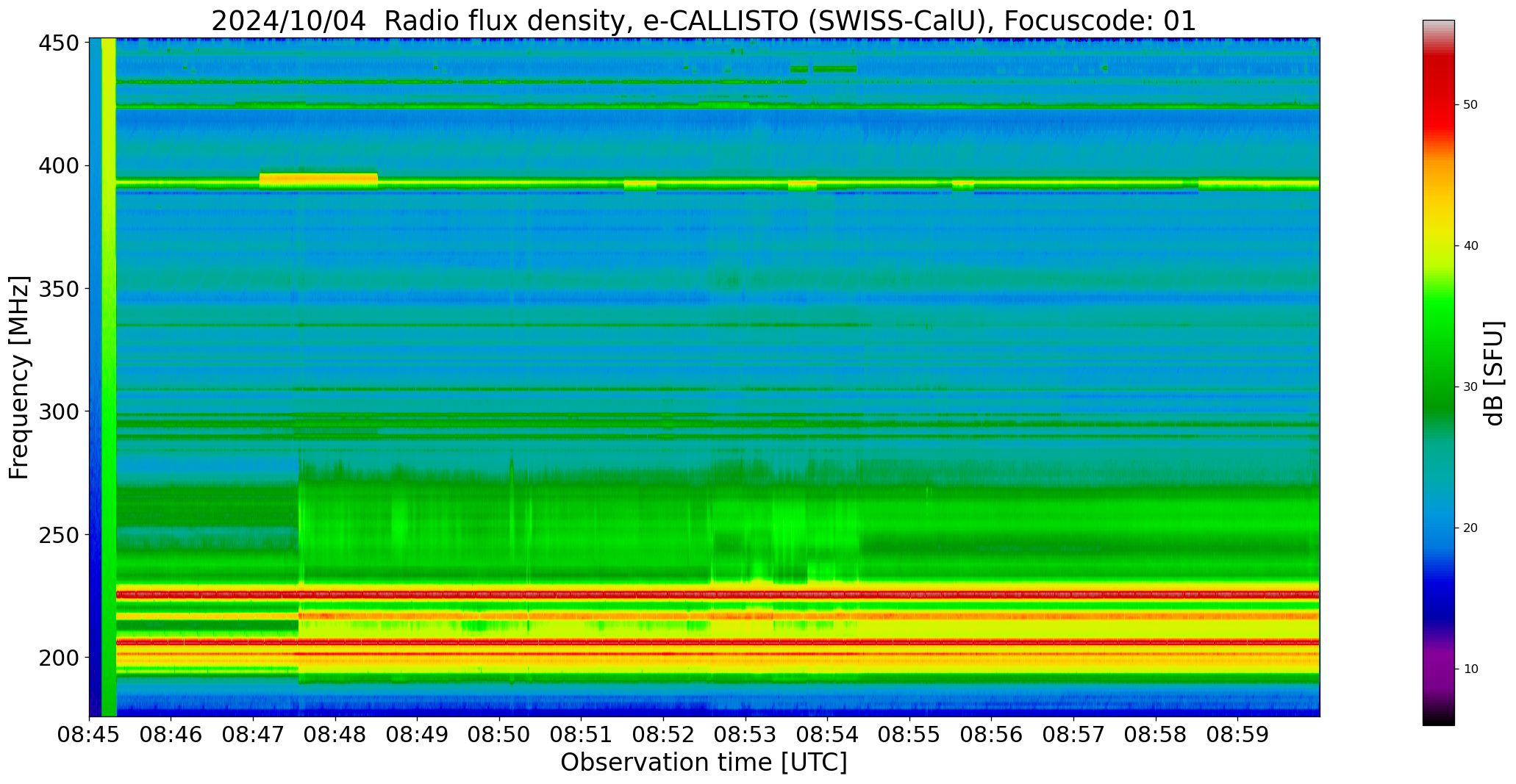The height and width of the screenshot is (784, 1516).
Task: Click the 450 frequency tick label
Action: click(59, 43)
